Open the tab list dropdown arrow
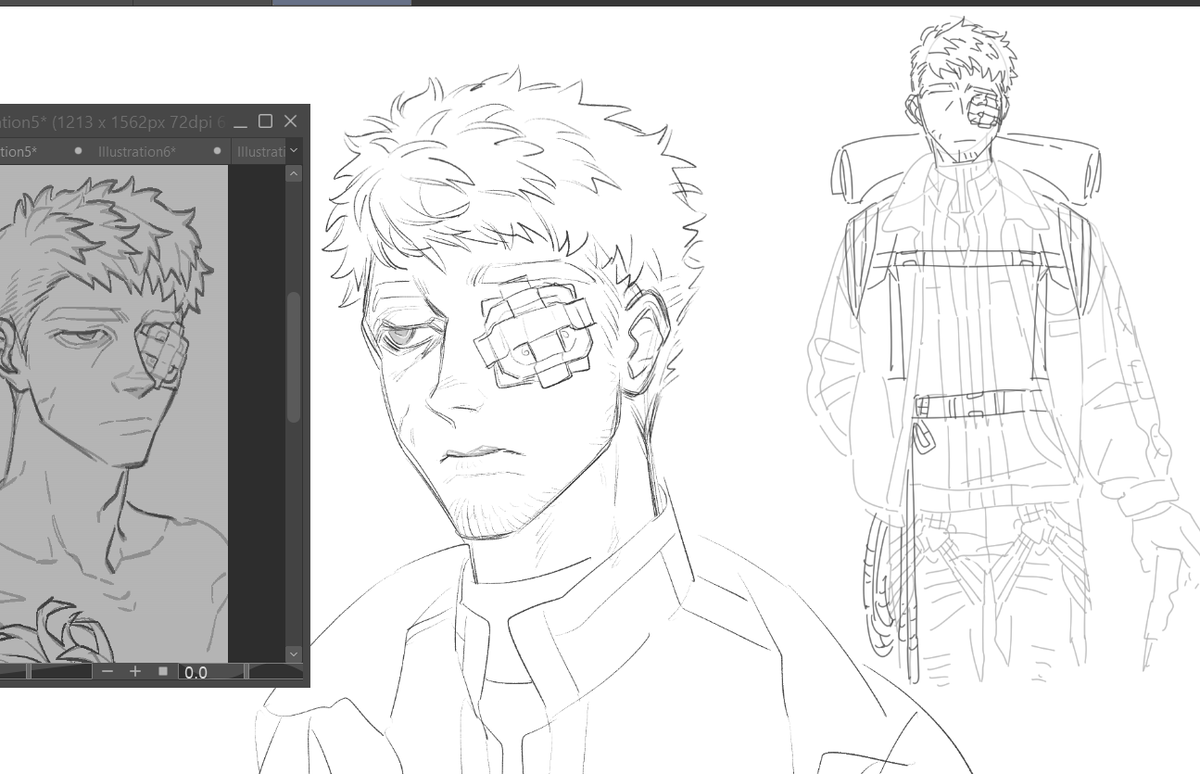This screenshot has width=1200, height=774. (x=293, y=151)
